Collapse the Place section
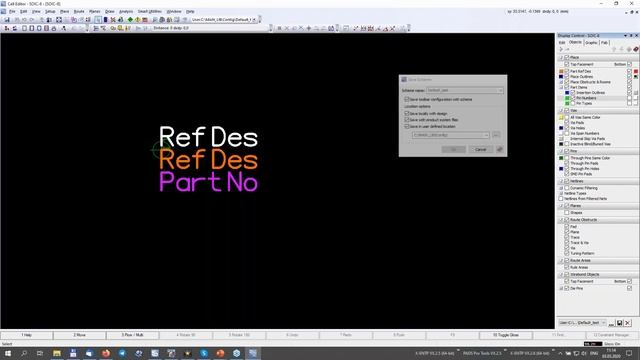The width and height of the screenshot is (640, 360). [561, 58]
